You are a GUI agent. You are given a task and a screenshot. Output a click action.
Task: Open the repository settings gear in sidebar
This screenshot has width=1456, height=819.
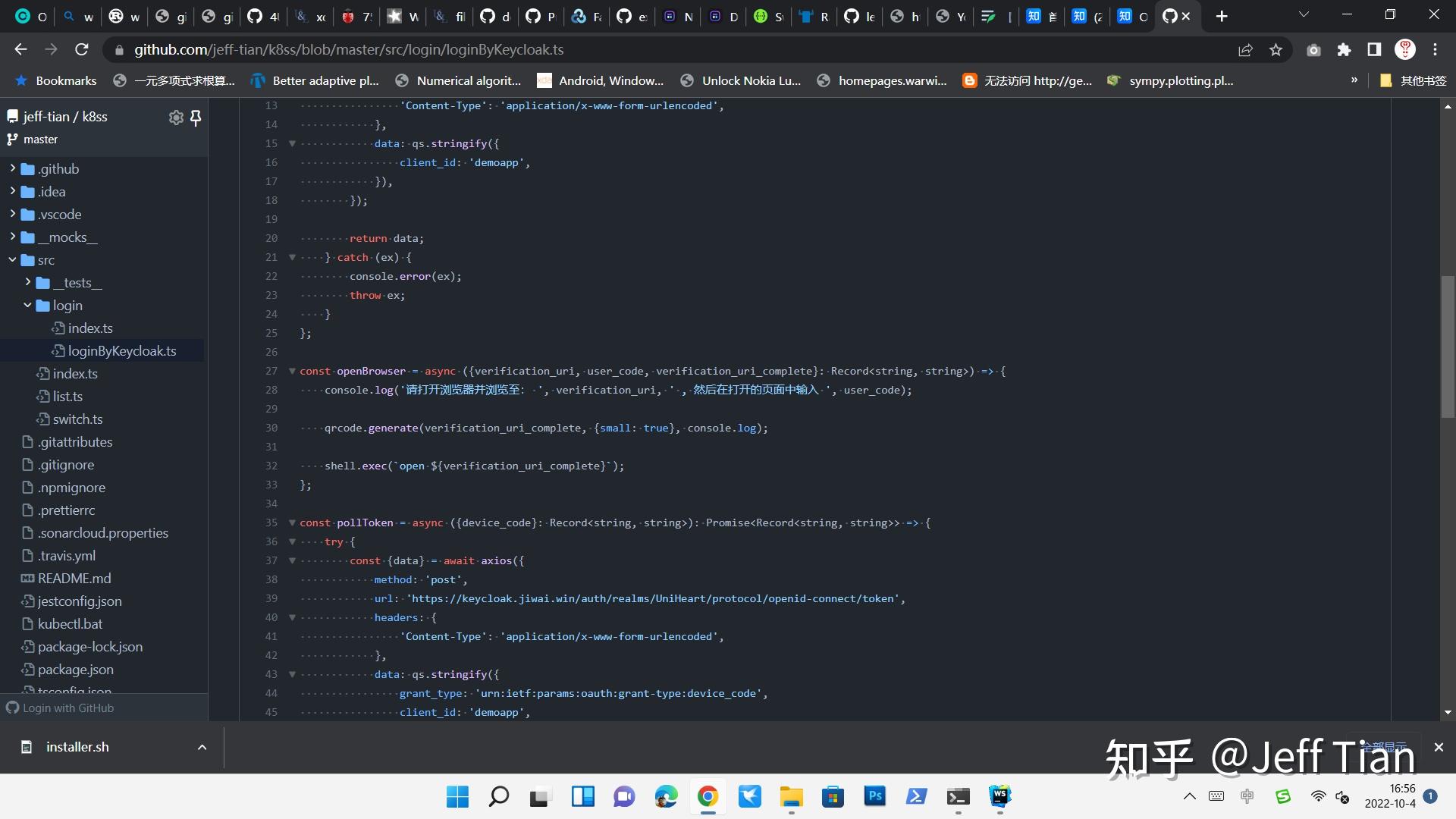pyautogui.click(x=176, y=118)
